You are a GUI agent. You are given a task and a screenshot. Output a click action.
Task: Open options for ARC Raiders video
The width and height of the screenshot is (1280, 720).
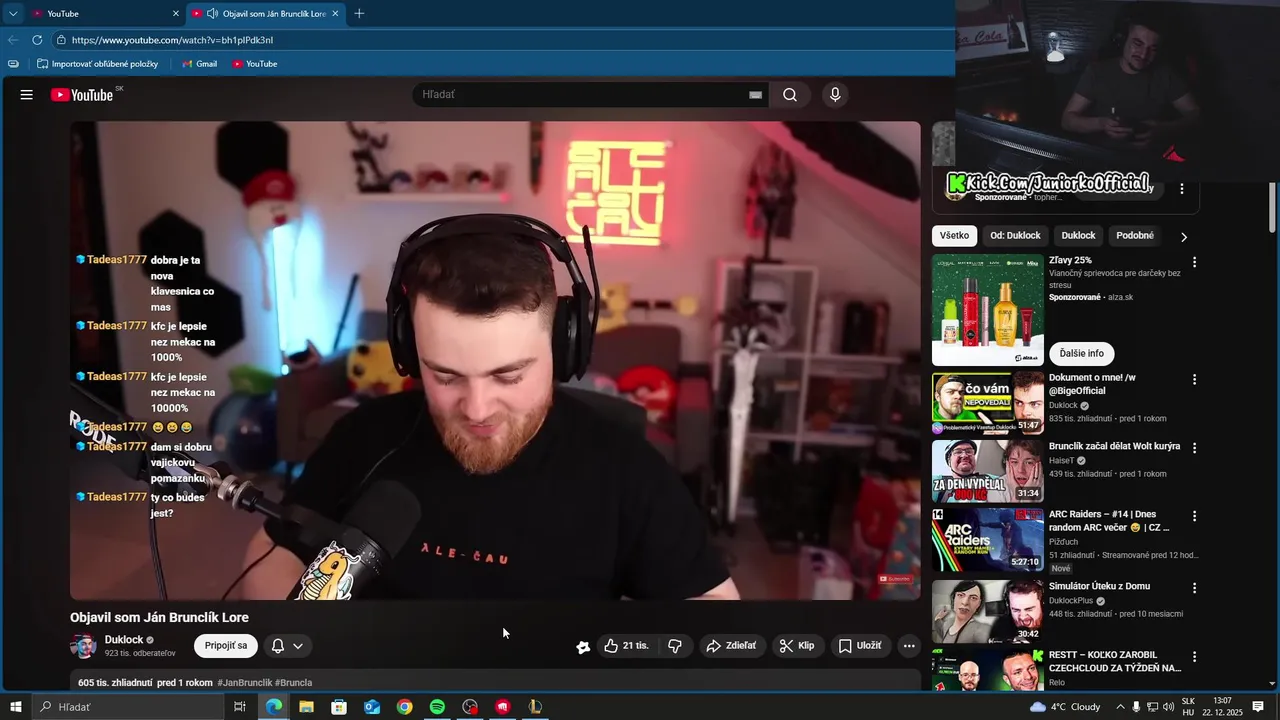pyautogui.click(x=1193, y=516)
